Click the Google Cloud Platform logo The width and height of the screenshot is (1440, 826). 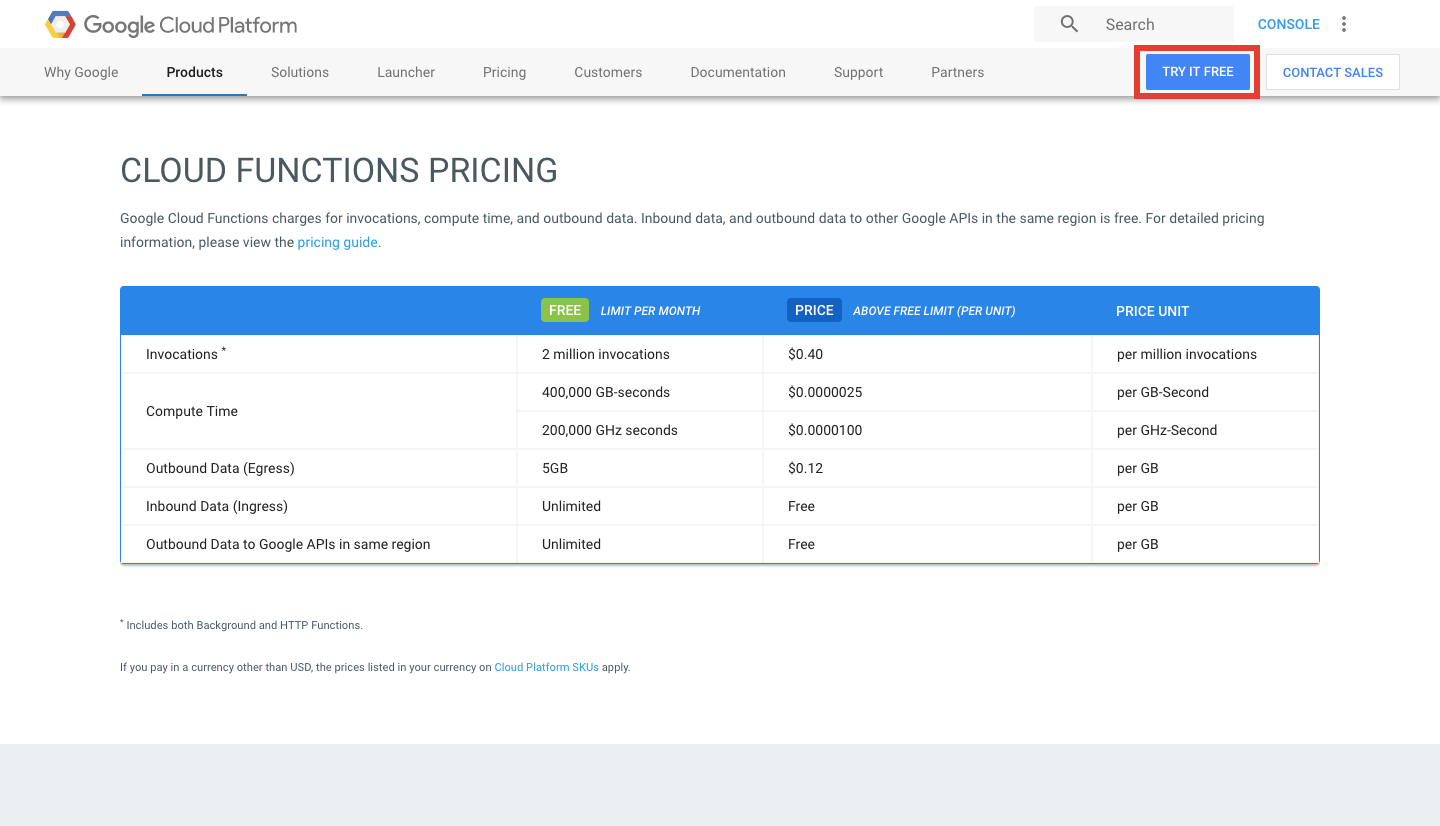[170, 24]
